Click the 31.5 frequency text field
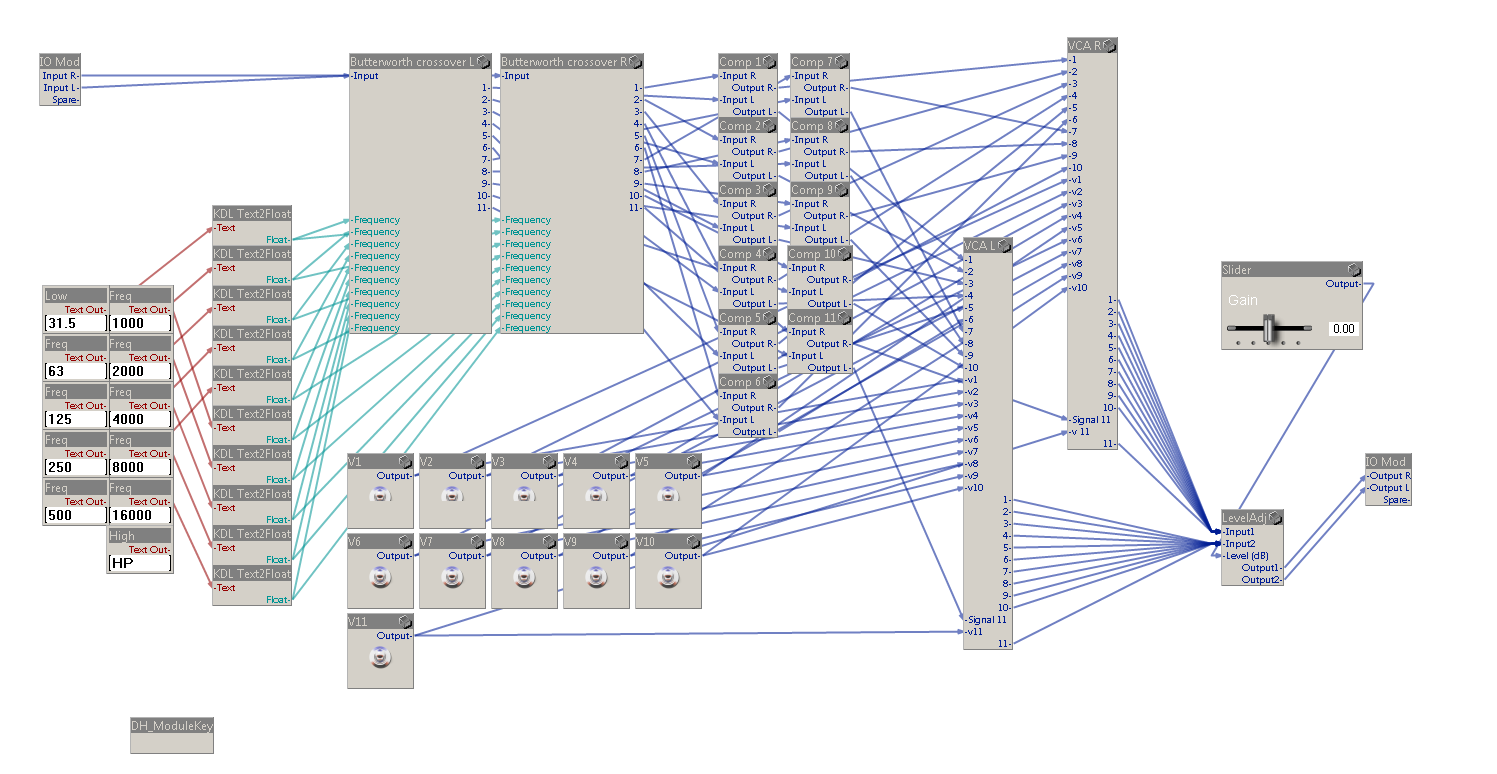The width and height of the screenshot is (1497, 774). (x=75, y=323)
